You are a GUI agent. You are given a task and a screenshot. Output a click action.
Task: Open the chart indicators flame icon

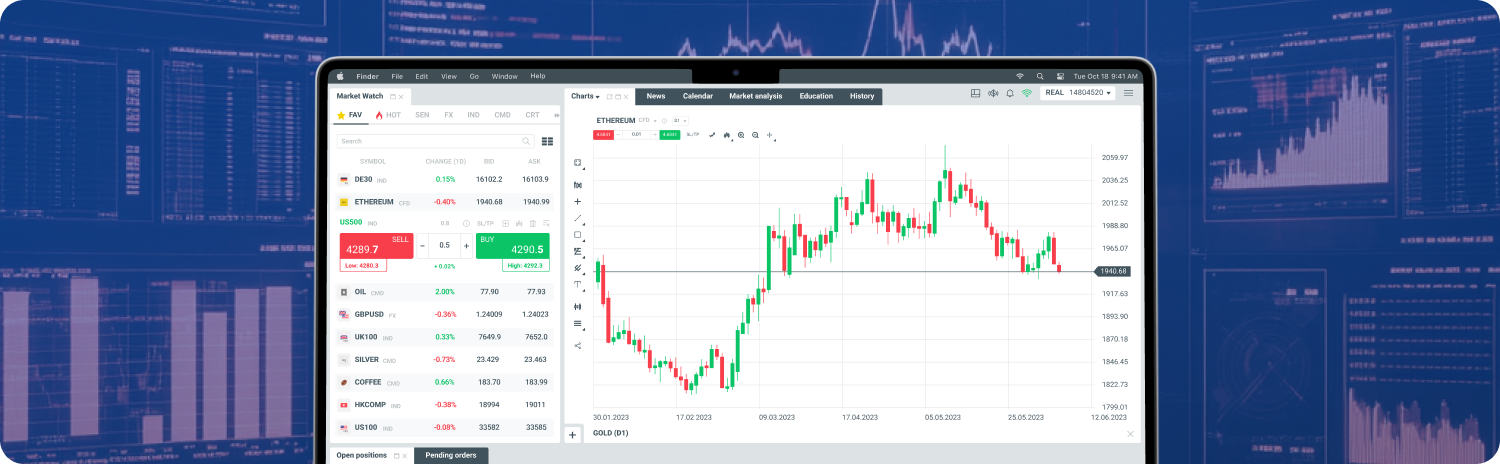tap(727, 134)
